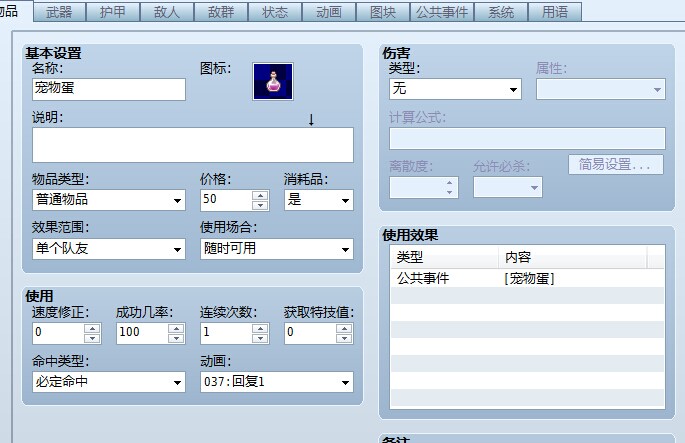Increase 价格 with the up arrow
Viewport: 685px width, 443px height.
260,195
